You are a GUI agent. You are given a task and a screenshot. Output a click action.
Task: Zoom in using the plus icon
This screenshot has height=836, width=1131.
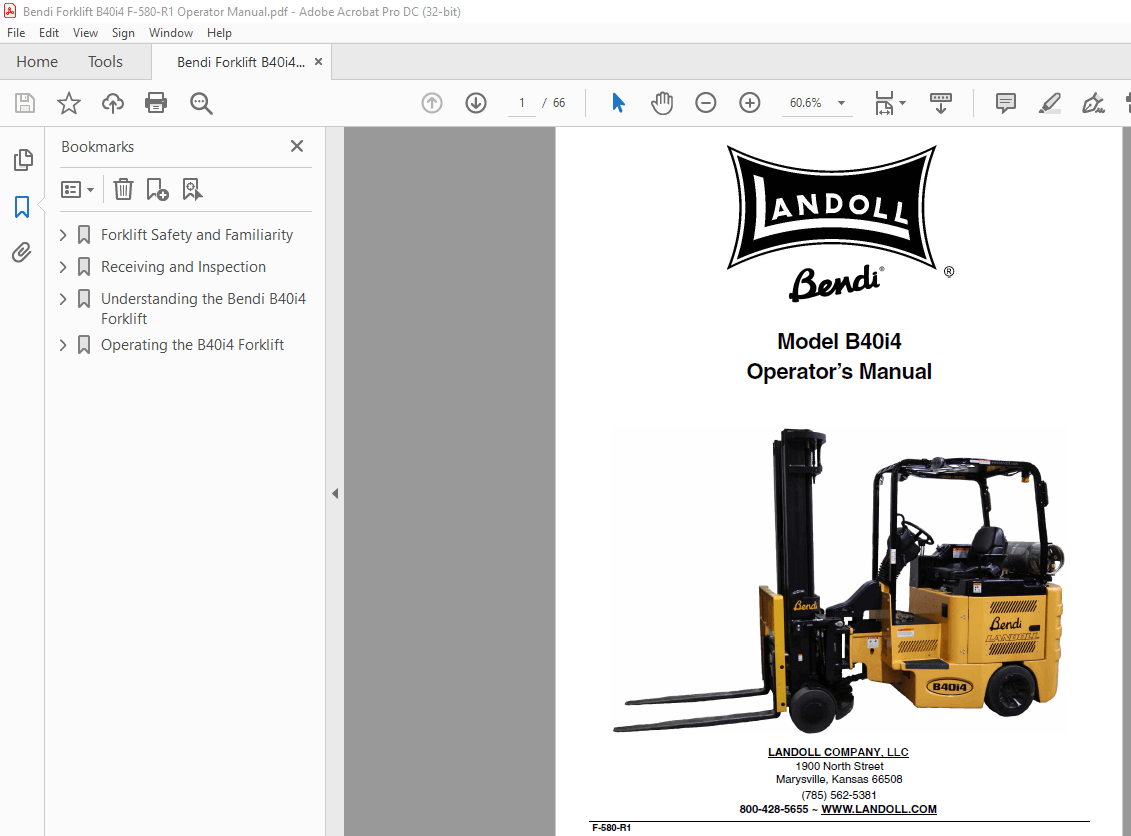749,102
